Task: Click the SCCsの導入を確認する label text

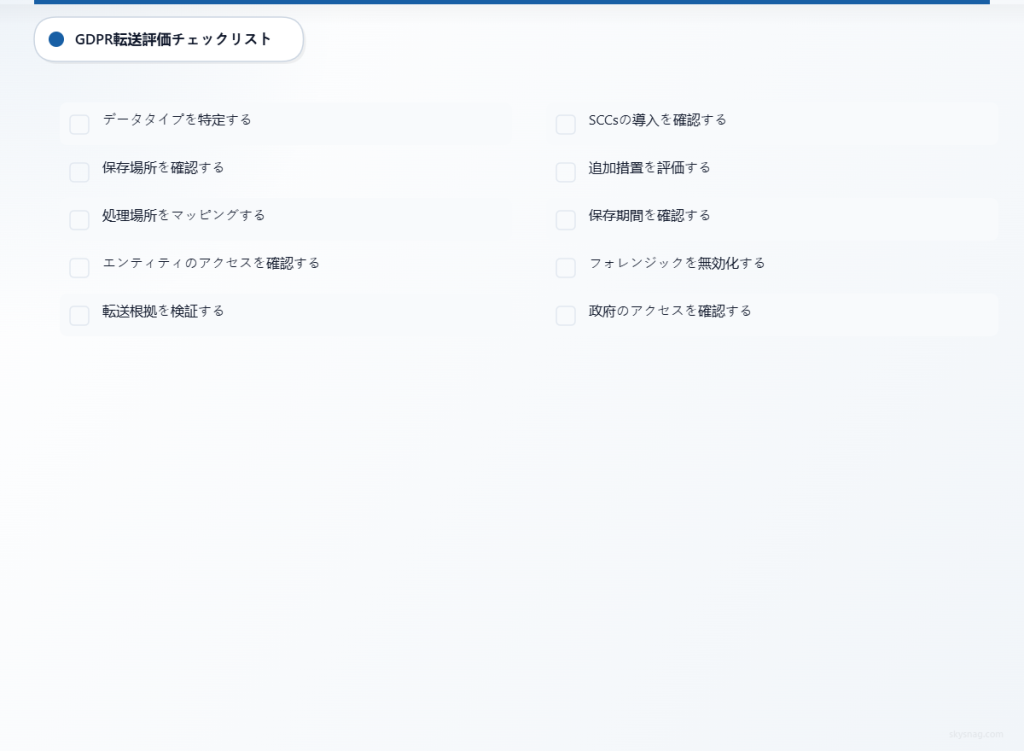Action: point(657,120)
